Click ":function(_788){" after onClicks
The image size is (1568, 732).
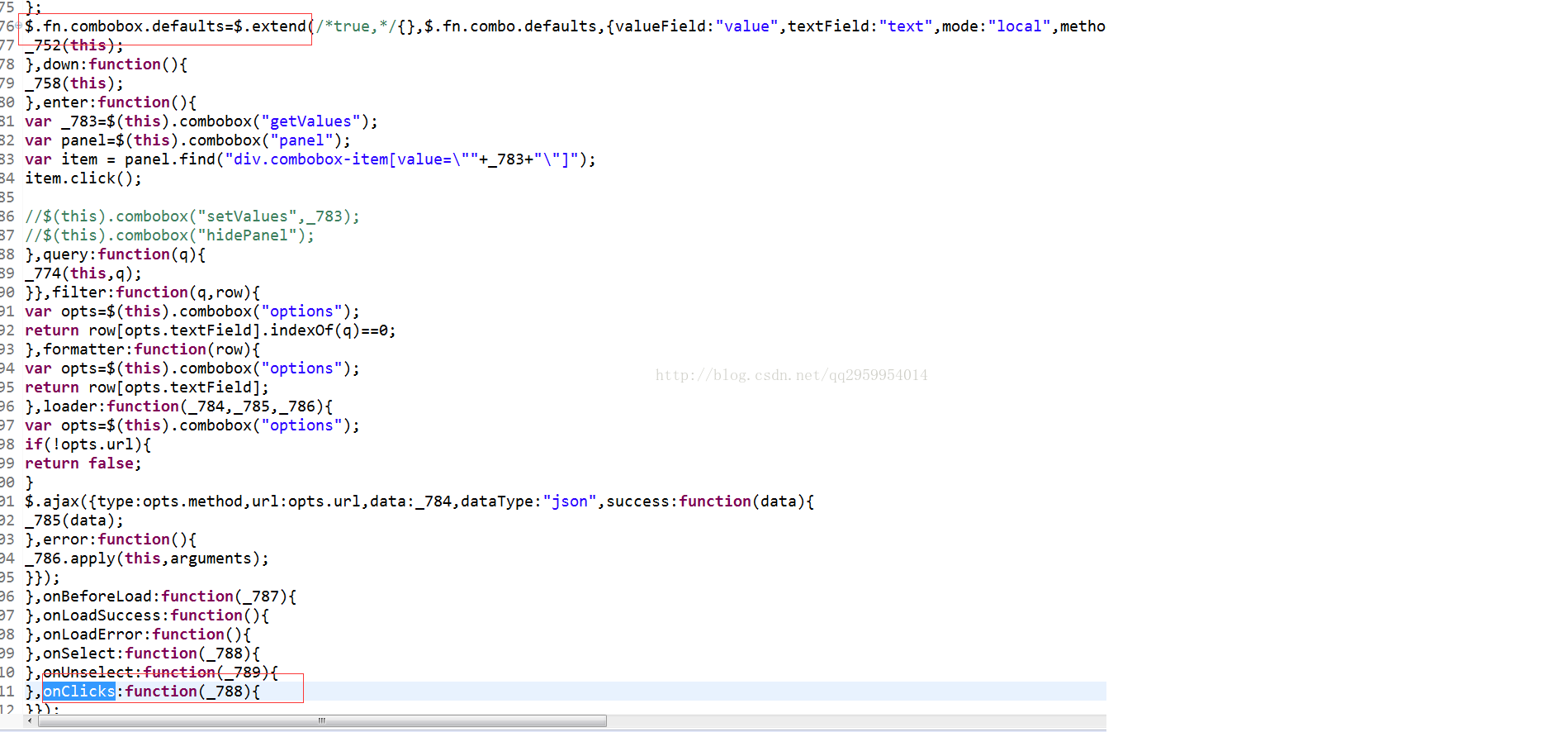(x=188, y=692)
